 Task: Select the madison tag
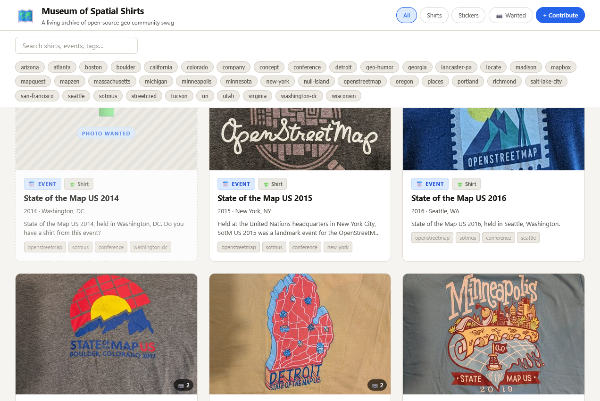[526, 67]
